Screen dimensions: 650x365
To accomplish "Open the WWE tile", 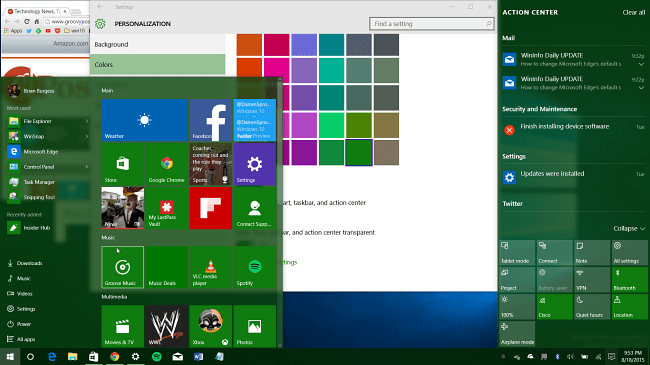I will 167,326.
